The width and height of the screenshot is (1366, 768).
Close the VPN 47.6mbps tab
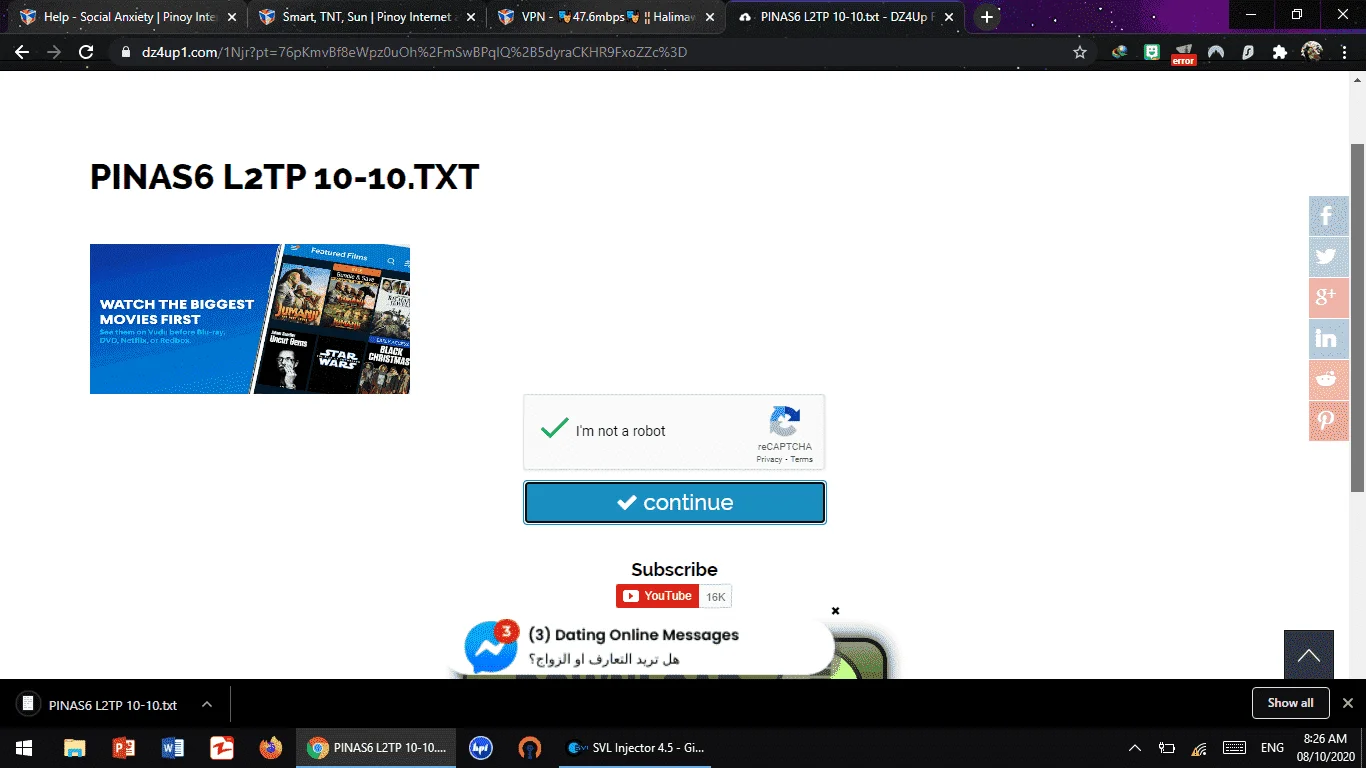(x=712, y=17)
